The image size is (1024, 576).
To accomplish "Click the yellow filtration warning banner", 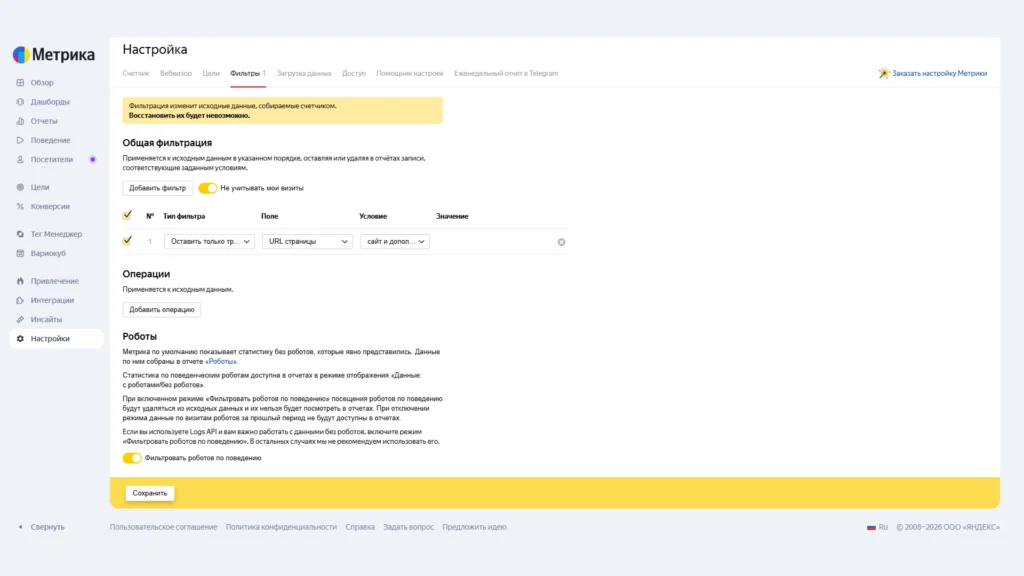I will [x=282, y=110].
